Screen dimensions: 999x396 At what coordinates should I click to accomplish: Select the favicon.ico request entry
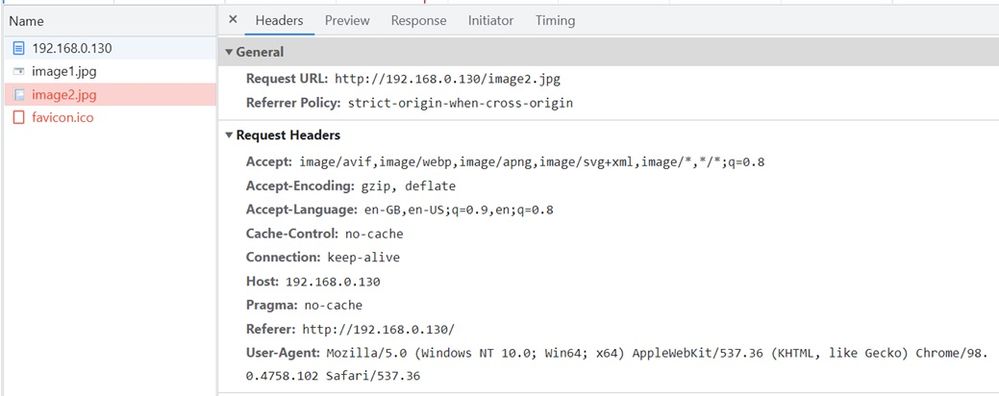tap(109, 118)
